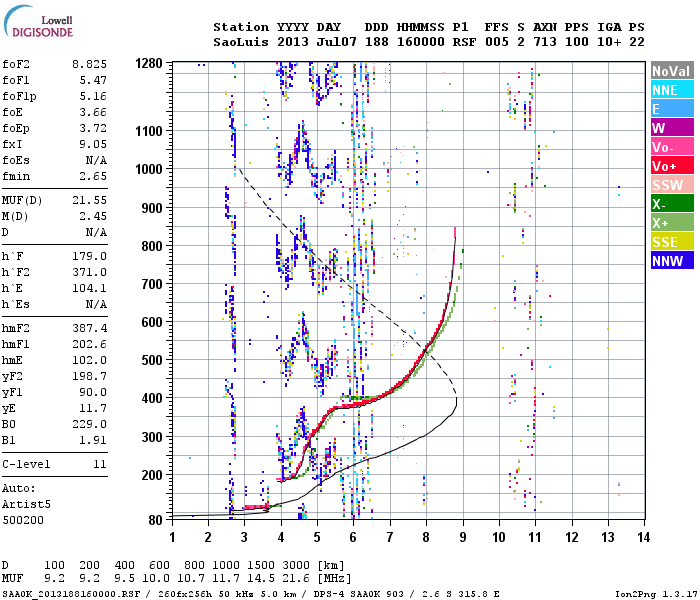This screenshot has width=700, height=600.
Task: Select the W legend color box
Action: pos(672,128)
